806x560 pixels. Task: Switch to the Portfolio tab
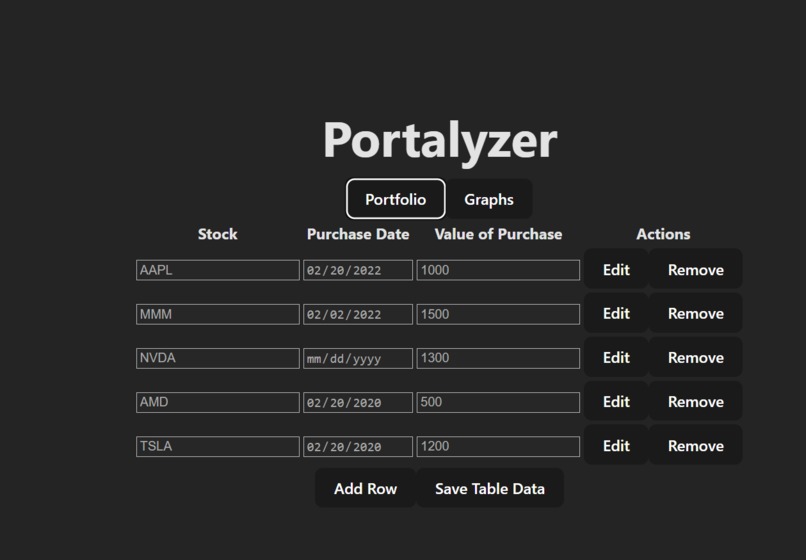(395, 199)
